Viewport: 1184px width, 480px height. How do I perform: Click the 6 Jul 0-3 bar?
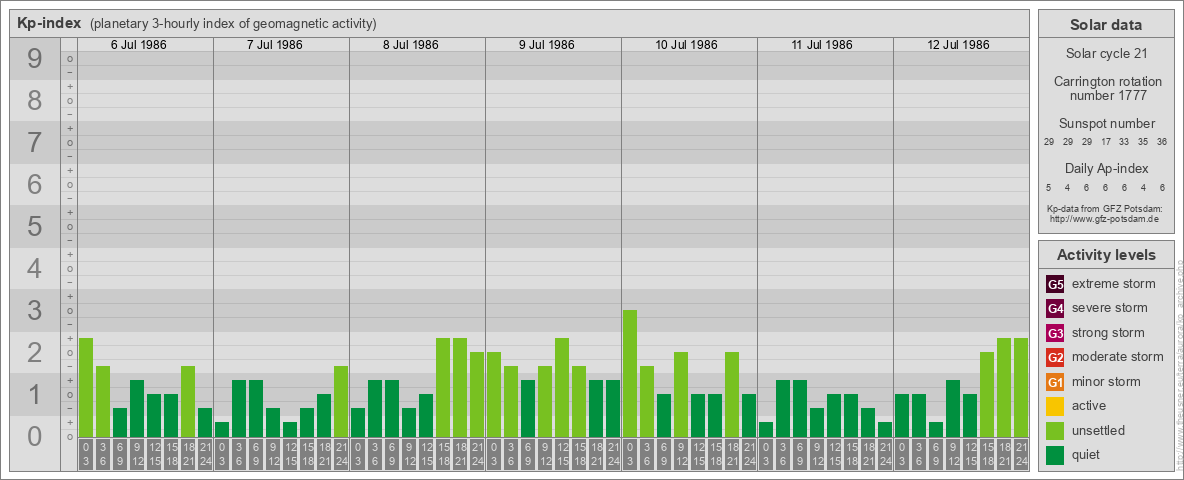(x=86, y=387)
